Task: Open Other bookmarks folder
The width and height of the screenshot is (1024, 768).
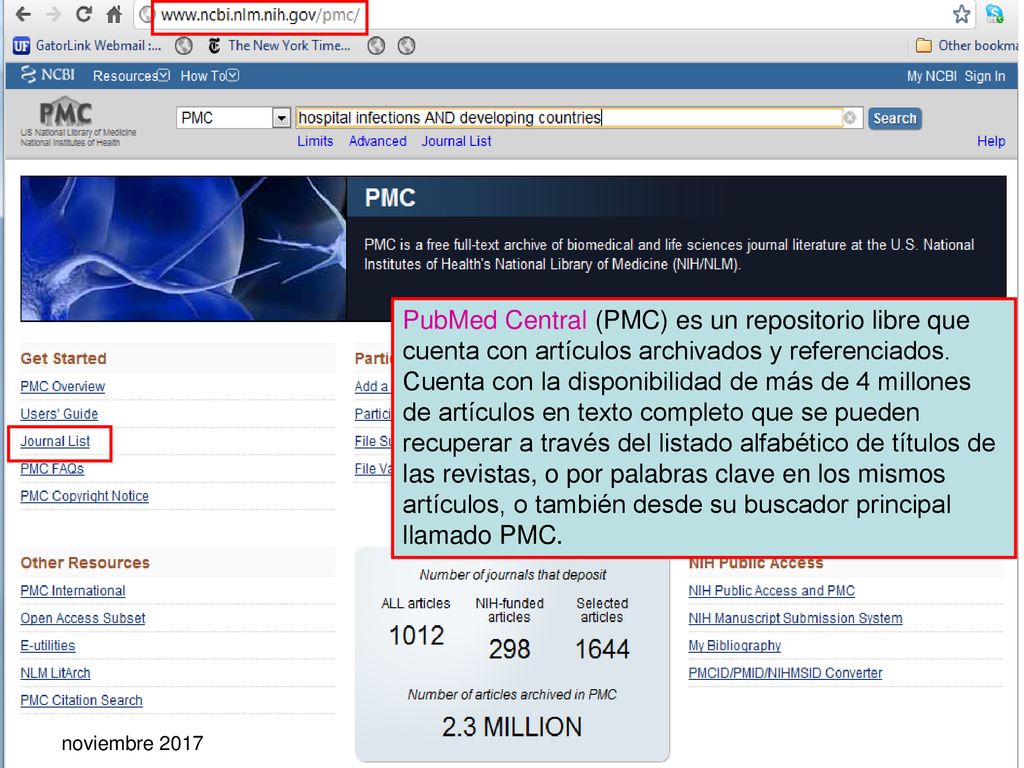Action: pos(967,46)
